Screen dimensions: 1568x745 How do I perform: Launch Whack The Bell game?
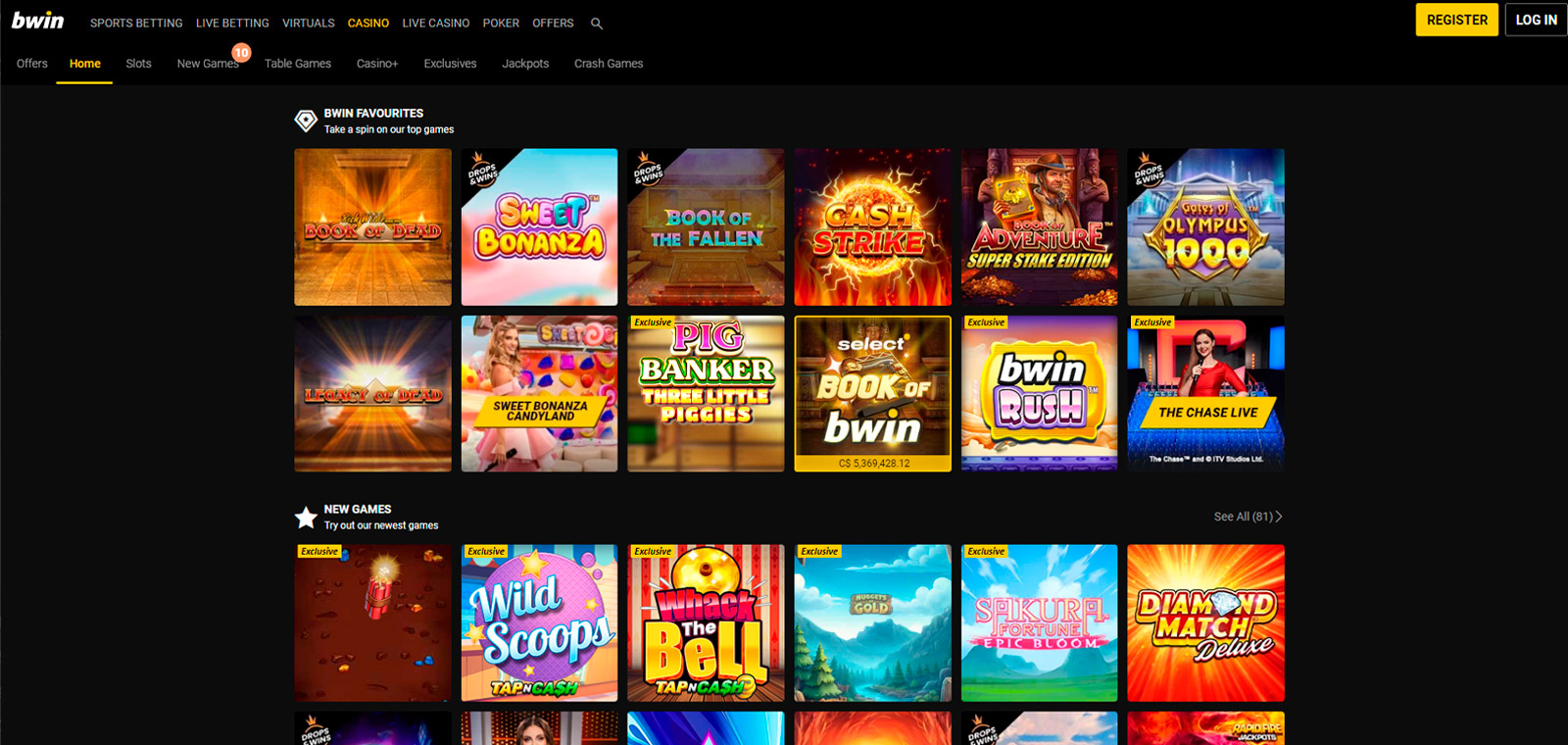[x=707, y=623]
